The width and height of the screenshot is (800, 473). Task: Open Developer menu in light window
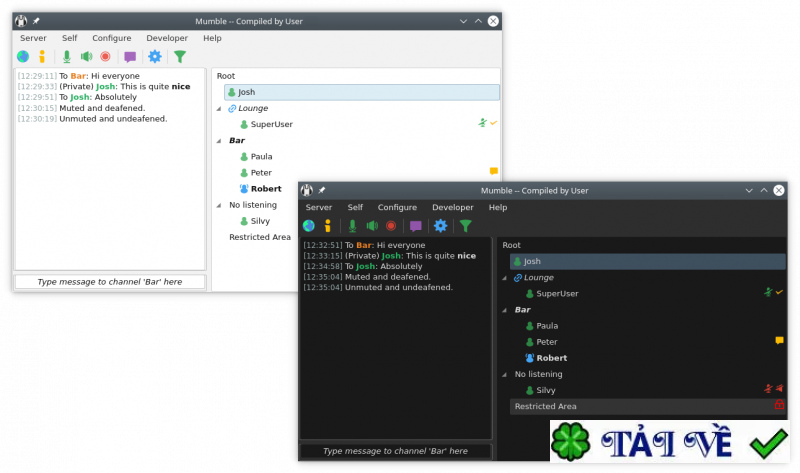167,38
